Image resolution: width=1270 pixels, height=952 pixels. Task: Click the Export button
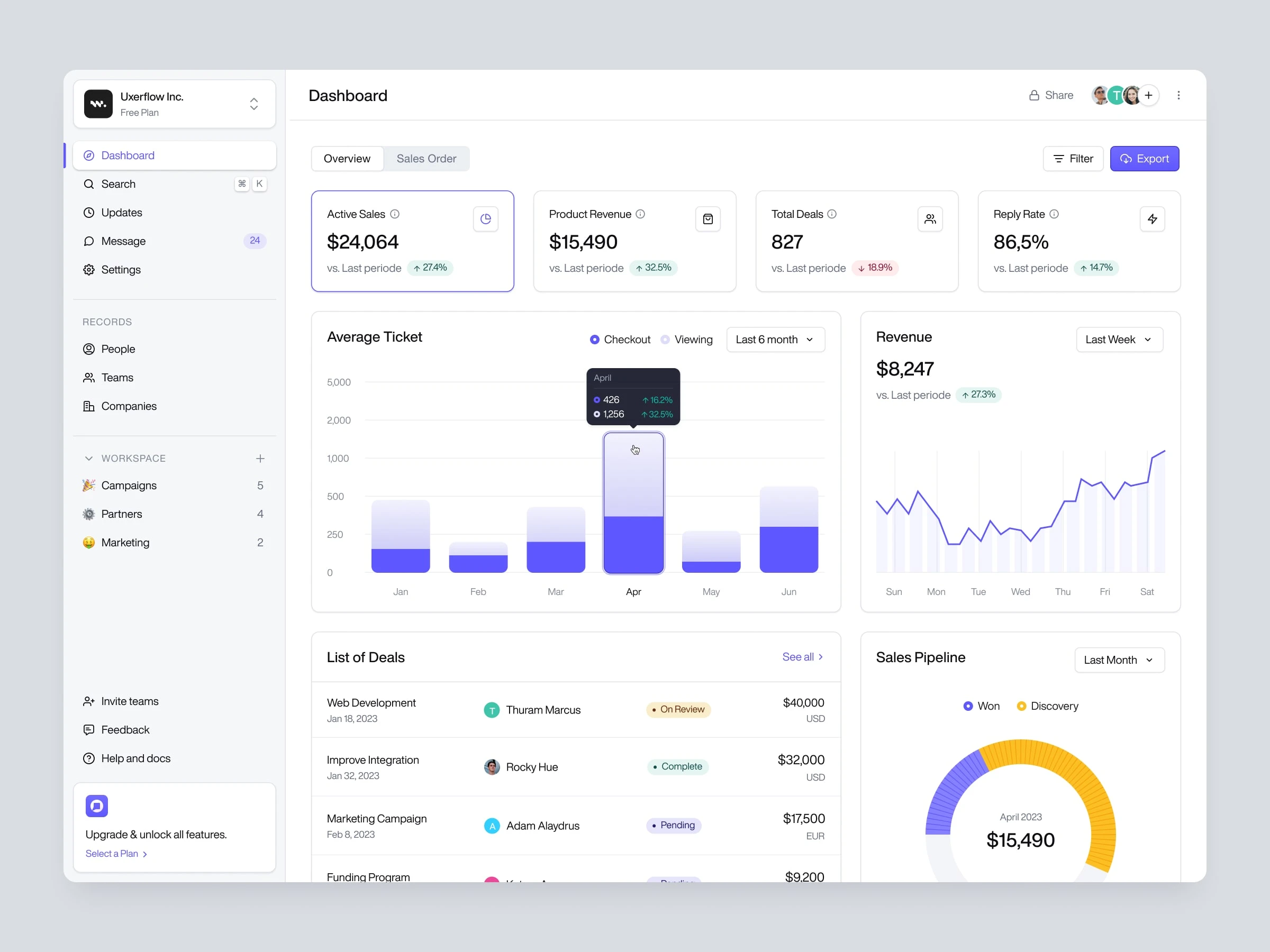[1144, 158]
